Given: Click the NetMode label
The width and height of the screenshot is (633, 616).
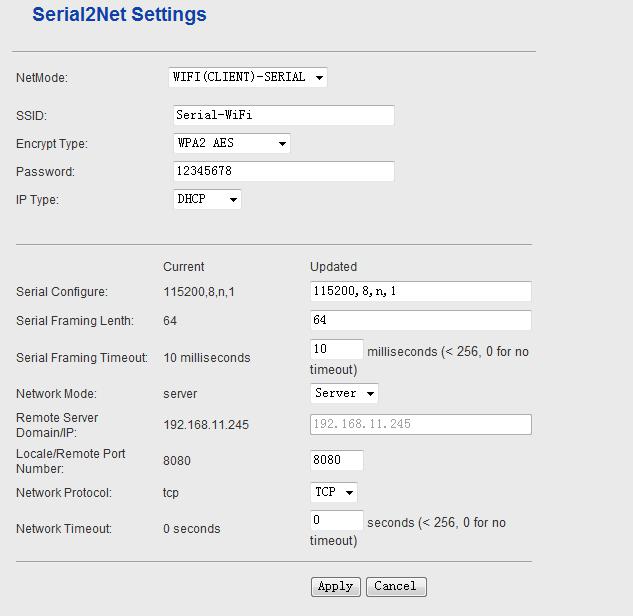Looking at the screenshot, I should coord(42,78).
